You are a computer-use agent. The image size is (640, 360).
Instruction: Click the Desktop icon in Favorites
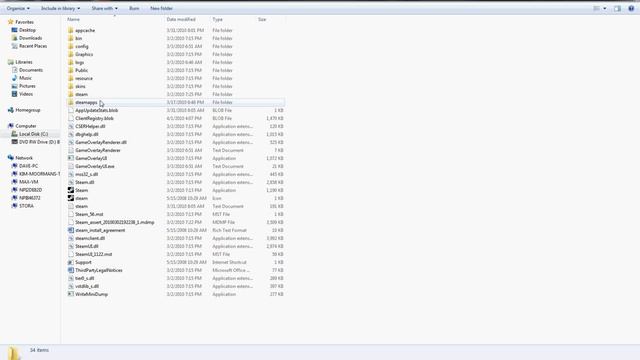pos(15,30)
